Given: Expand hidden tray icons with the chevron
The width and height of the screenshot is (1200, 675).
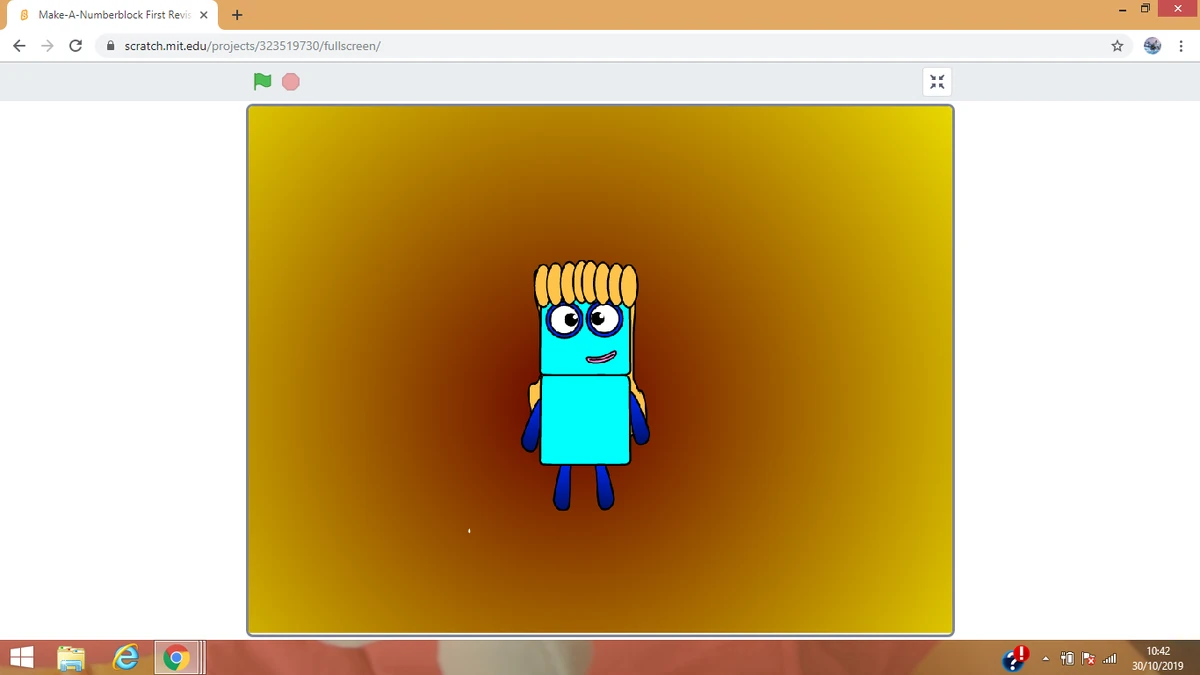Looking at the screenshot, I should (x=1046, y=658).
